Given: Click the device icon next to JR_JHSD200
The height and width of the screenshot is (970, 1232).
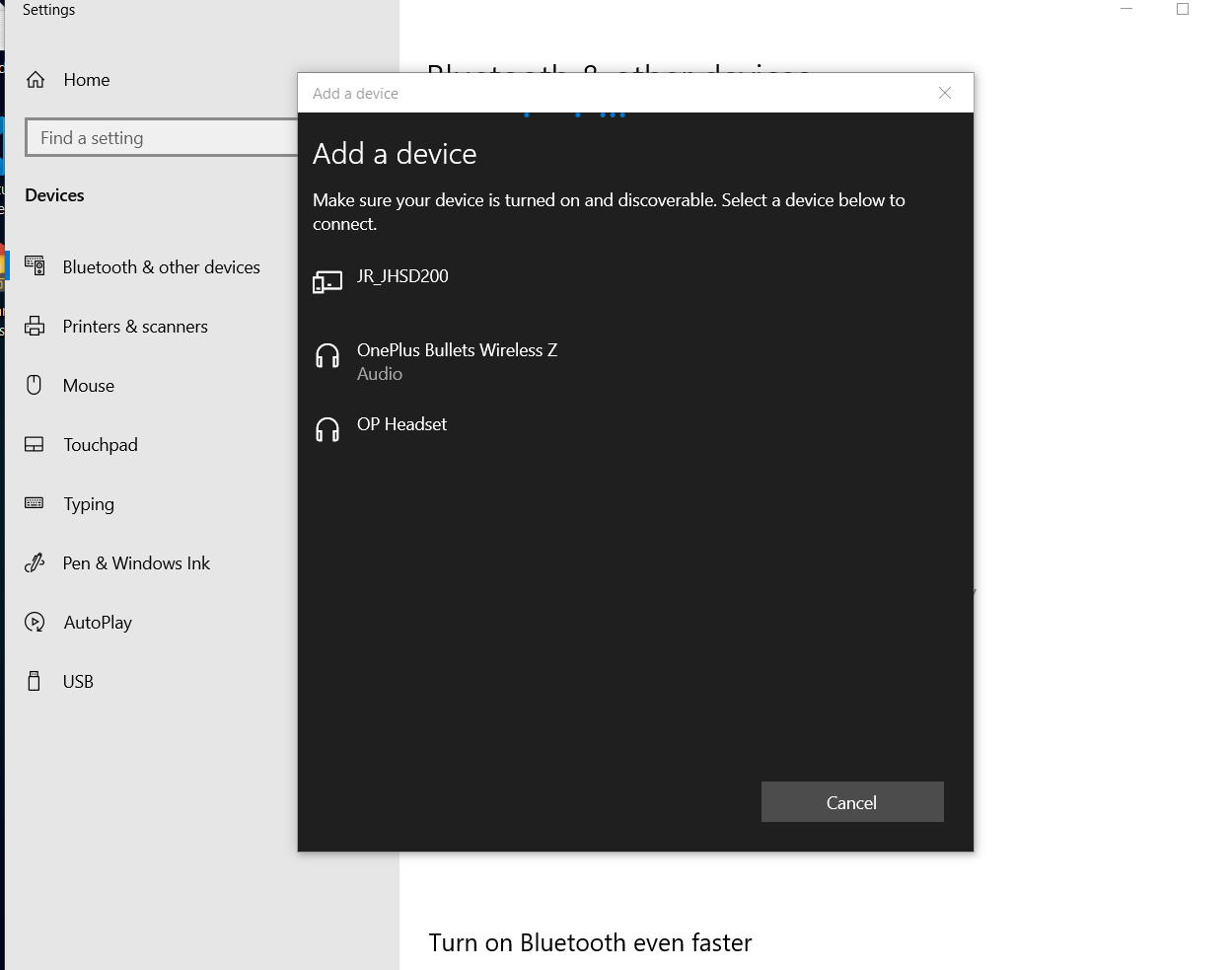Looking at the screenshot, I should pos(326,281).
